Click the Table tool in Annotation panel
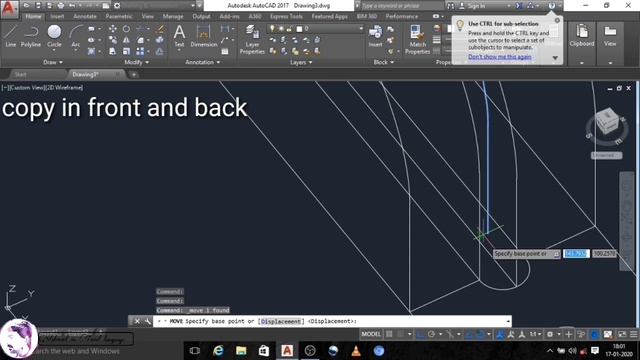The height and width of the screenshot is (360, 640). pos(225,51)
